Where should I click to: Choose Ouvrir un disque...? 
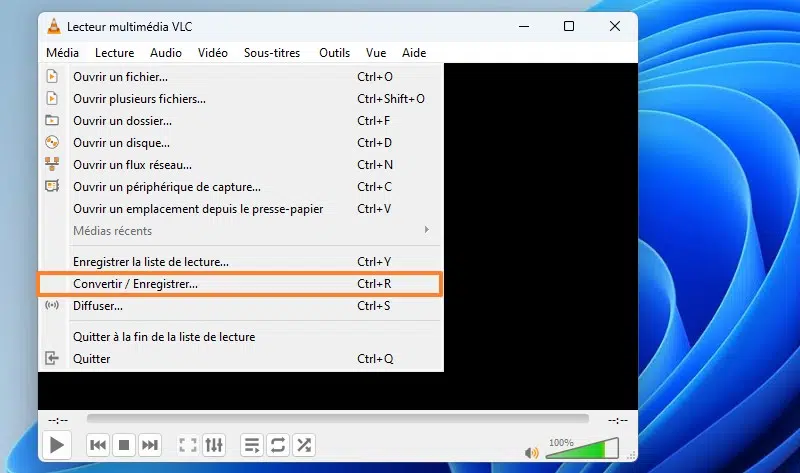pos(240,143)
